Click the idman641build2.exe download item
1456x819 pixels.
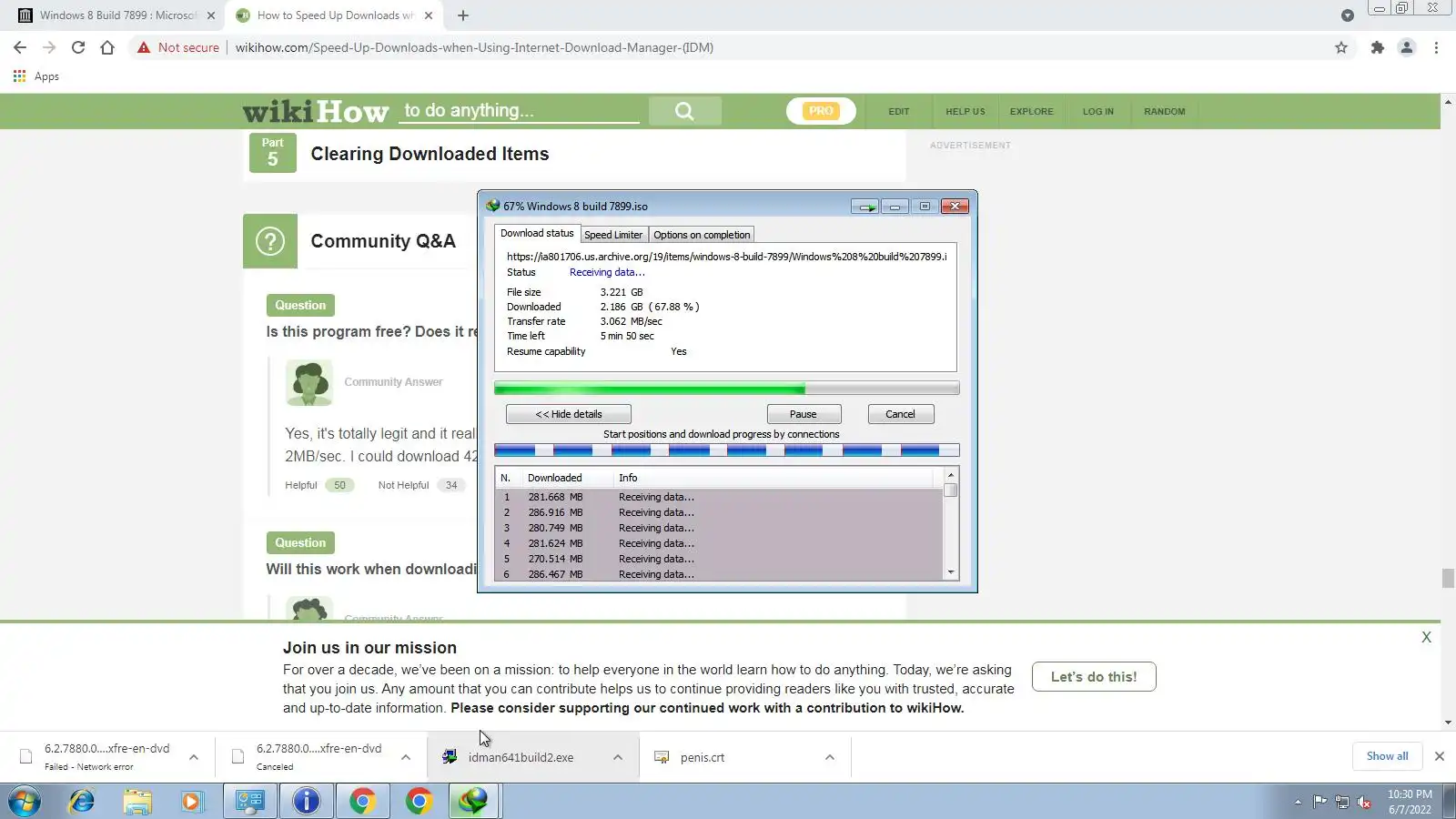(x=521, y=757)
